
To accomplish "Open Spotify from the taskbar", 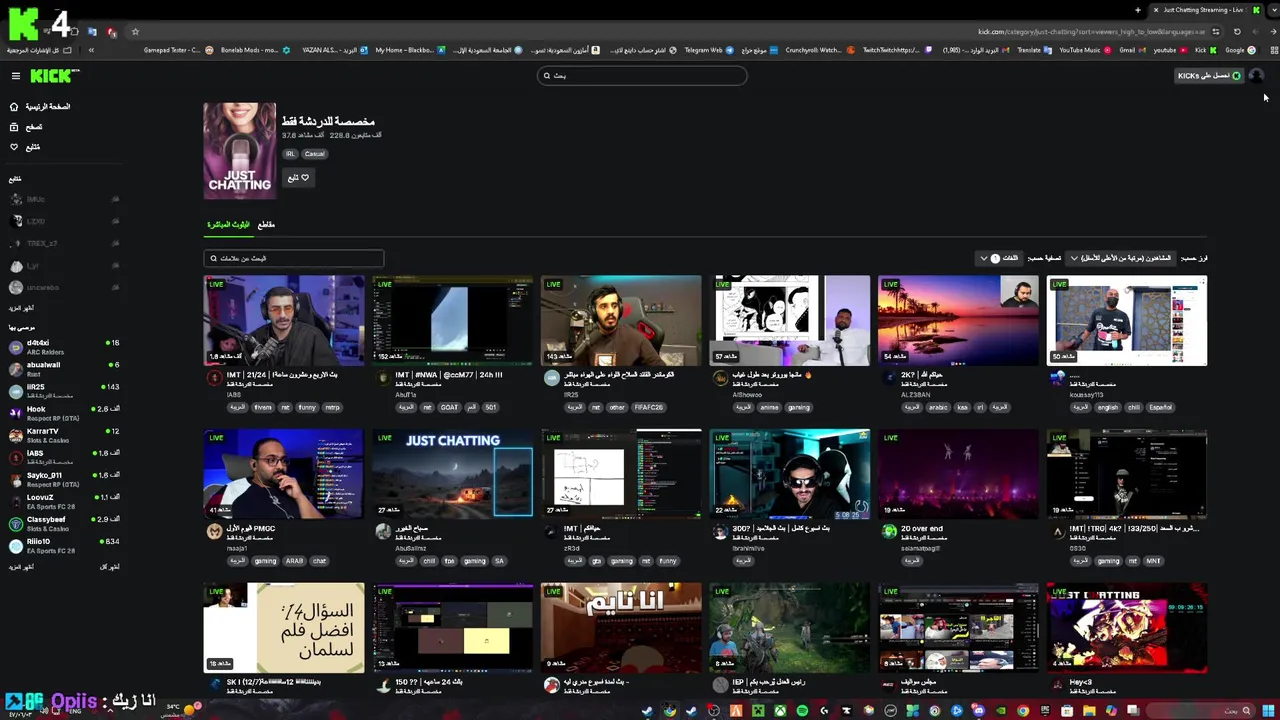I will [x=802, y=711].
